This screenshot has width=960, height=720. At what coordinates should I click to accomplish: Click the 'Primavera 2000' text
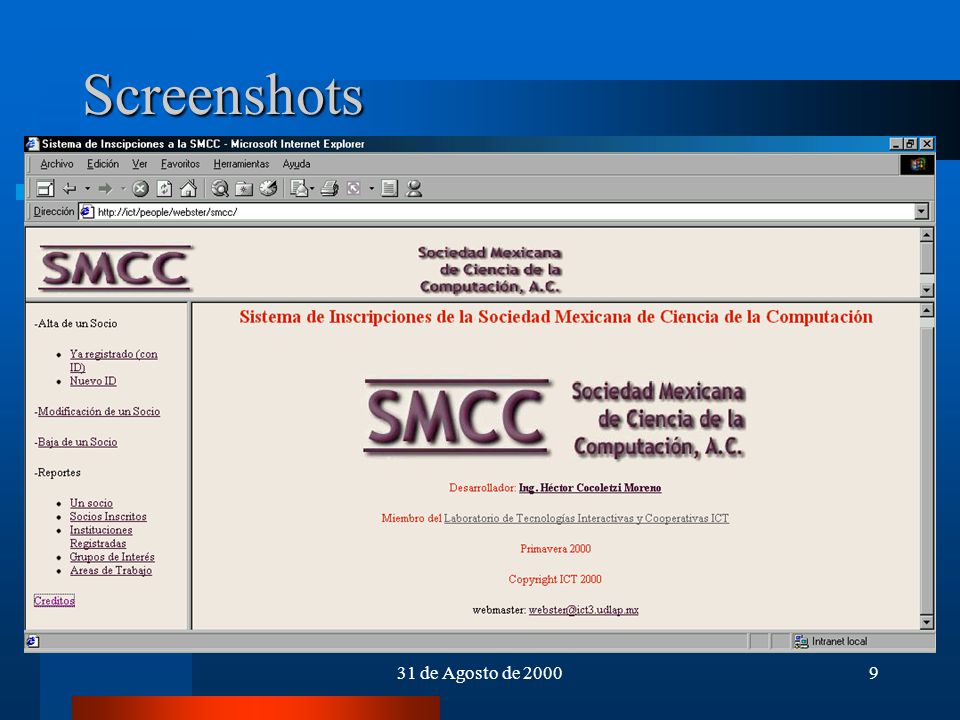tap(555, 549)
